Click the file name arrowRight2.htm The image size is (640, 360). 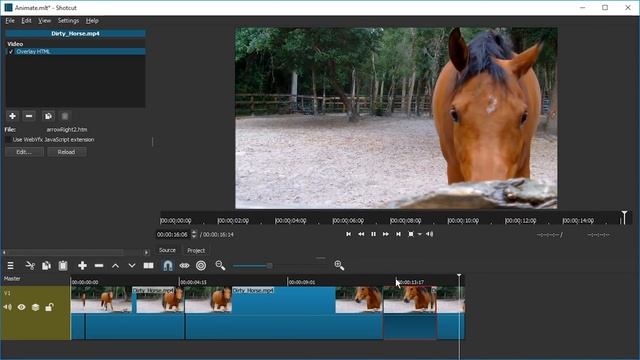[67, 129]
